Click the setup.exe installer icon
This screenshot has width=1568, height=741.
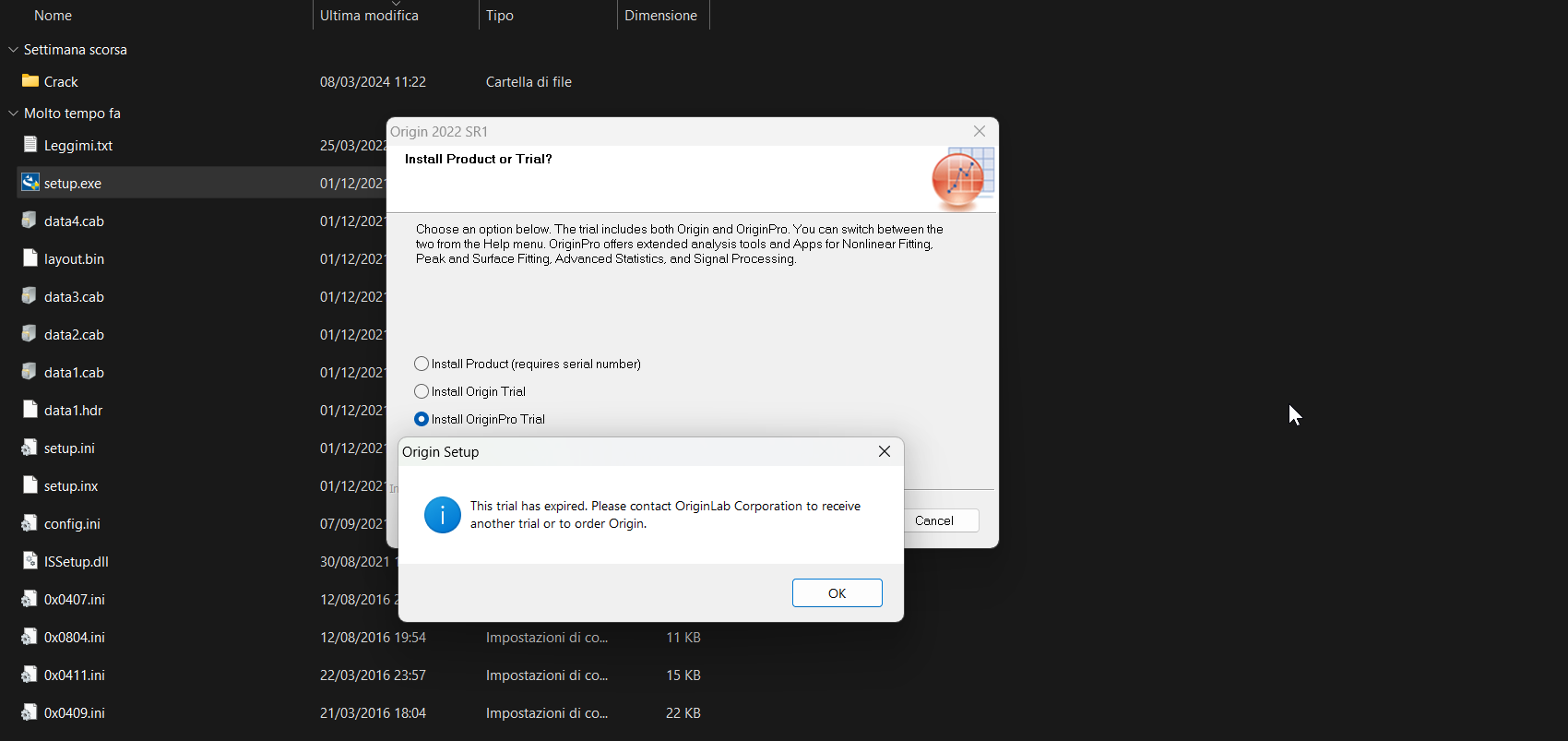click(x=30, y=183)
